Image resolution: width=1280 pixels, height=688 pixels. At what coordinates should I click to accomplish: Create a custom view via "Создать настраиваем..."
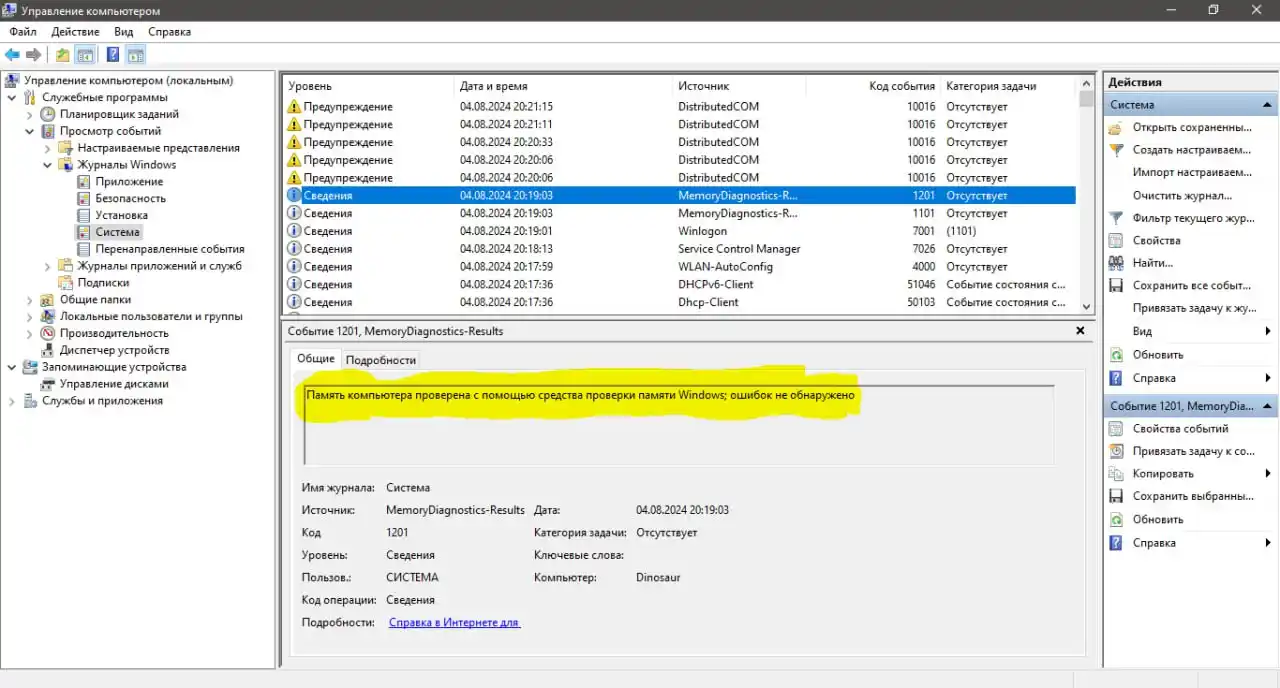point(1192,150)
